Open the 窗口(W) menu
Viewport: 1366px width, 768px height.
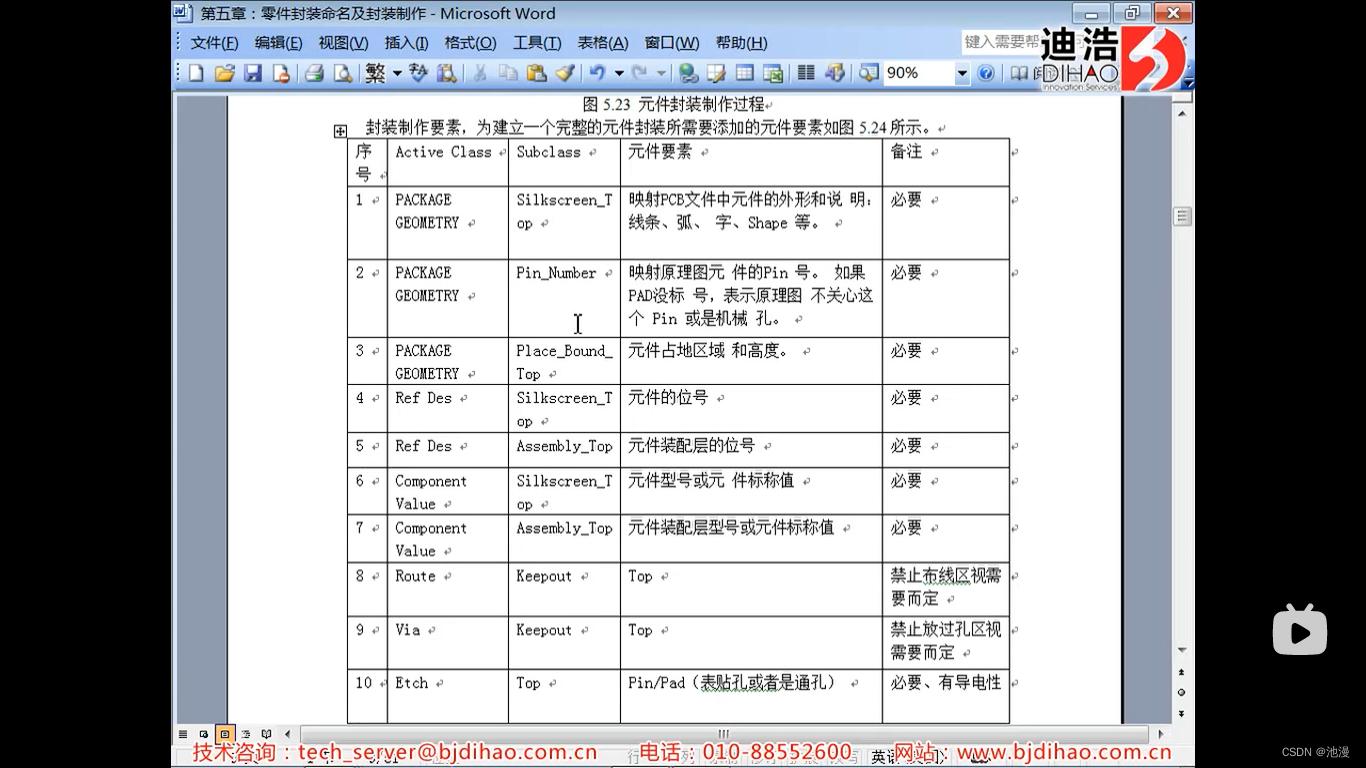(x=672, y=43)
